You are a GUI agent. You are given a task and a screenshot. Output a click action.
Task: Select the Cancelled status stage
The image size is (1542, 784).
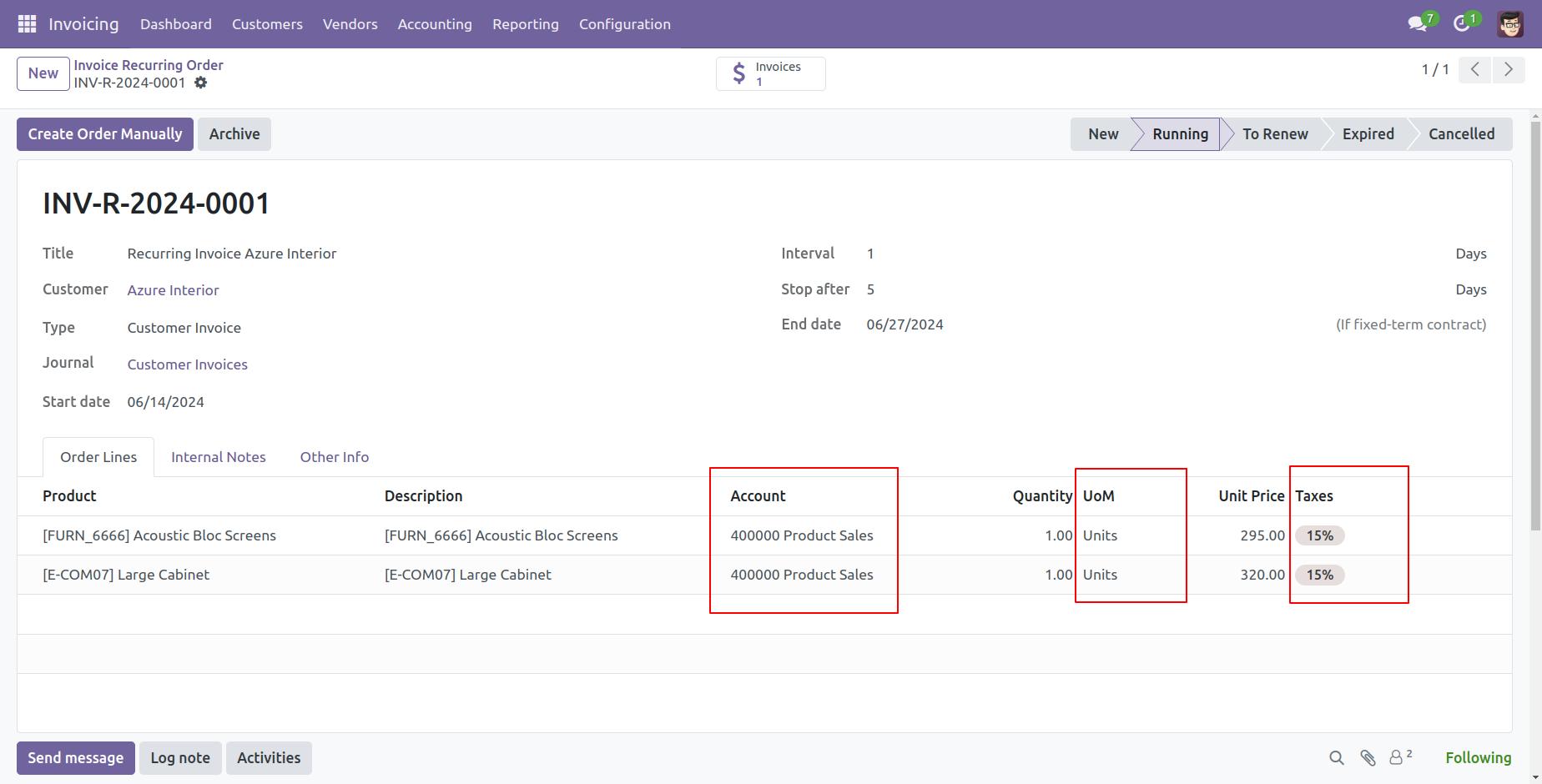pos(1462,134)
